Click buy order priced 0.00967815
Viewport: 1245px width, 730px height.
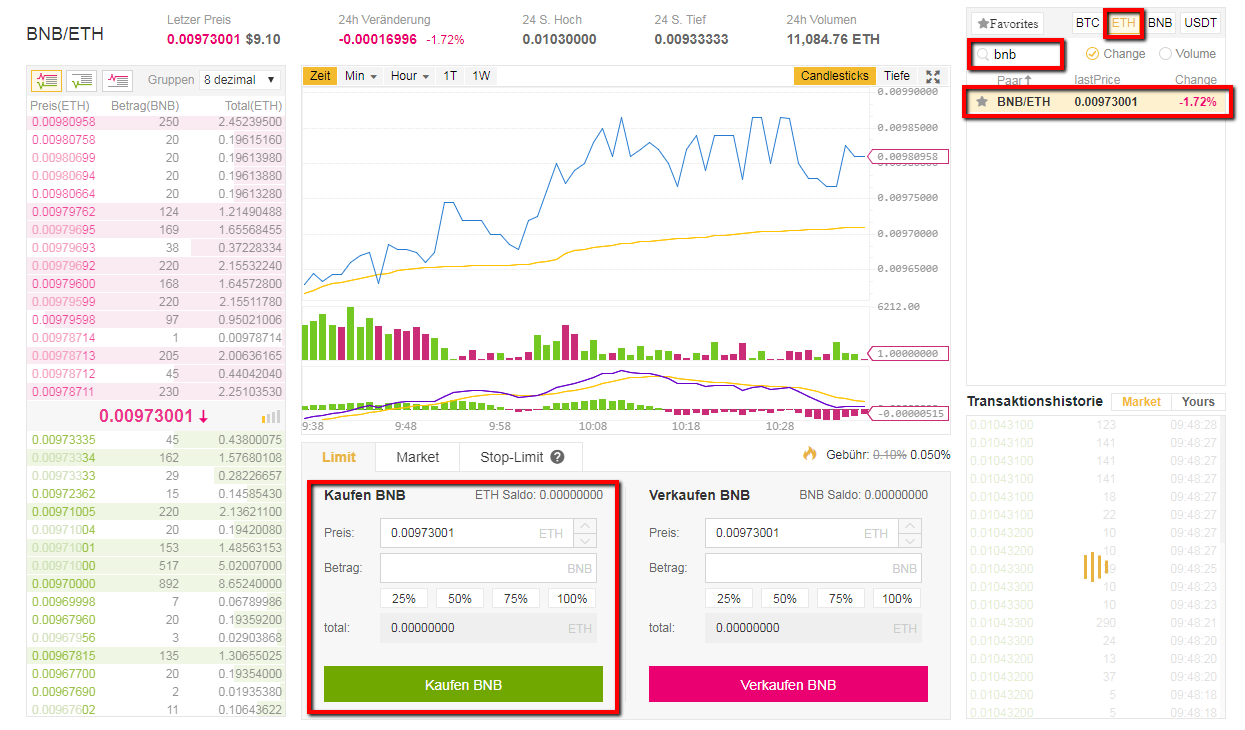click(156, 655)
